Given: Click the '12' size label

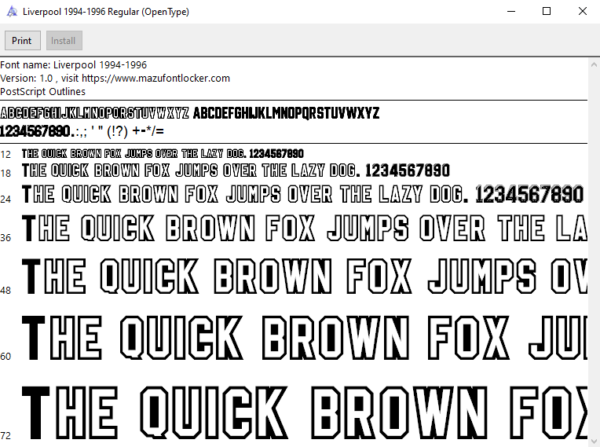Looking at the screenshot, I should 5,155.
